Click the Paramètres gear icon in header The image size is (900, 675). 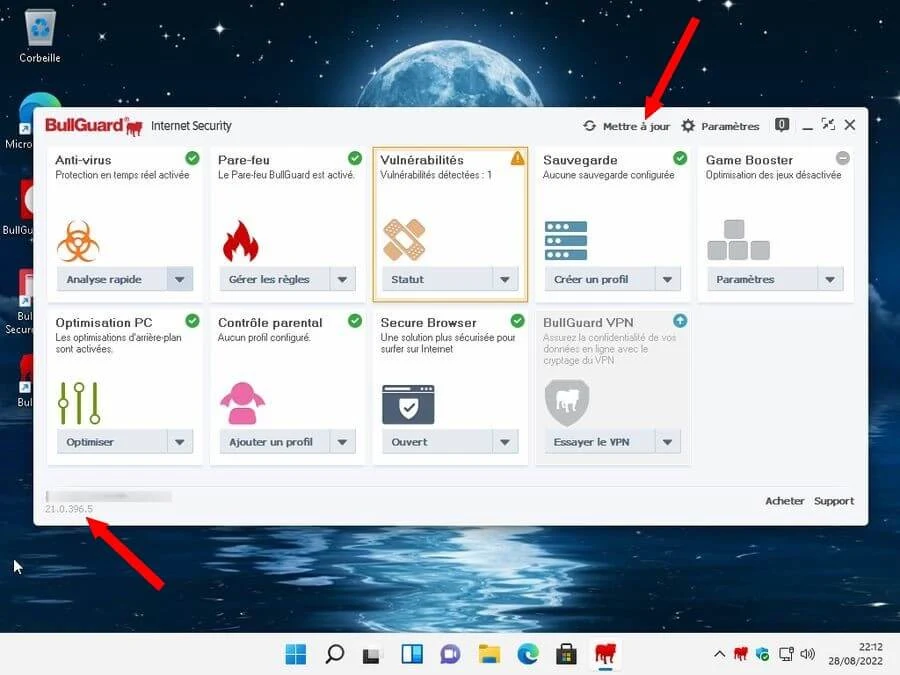point(688,126)
